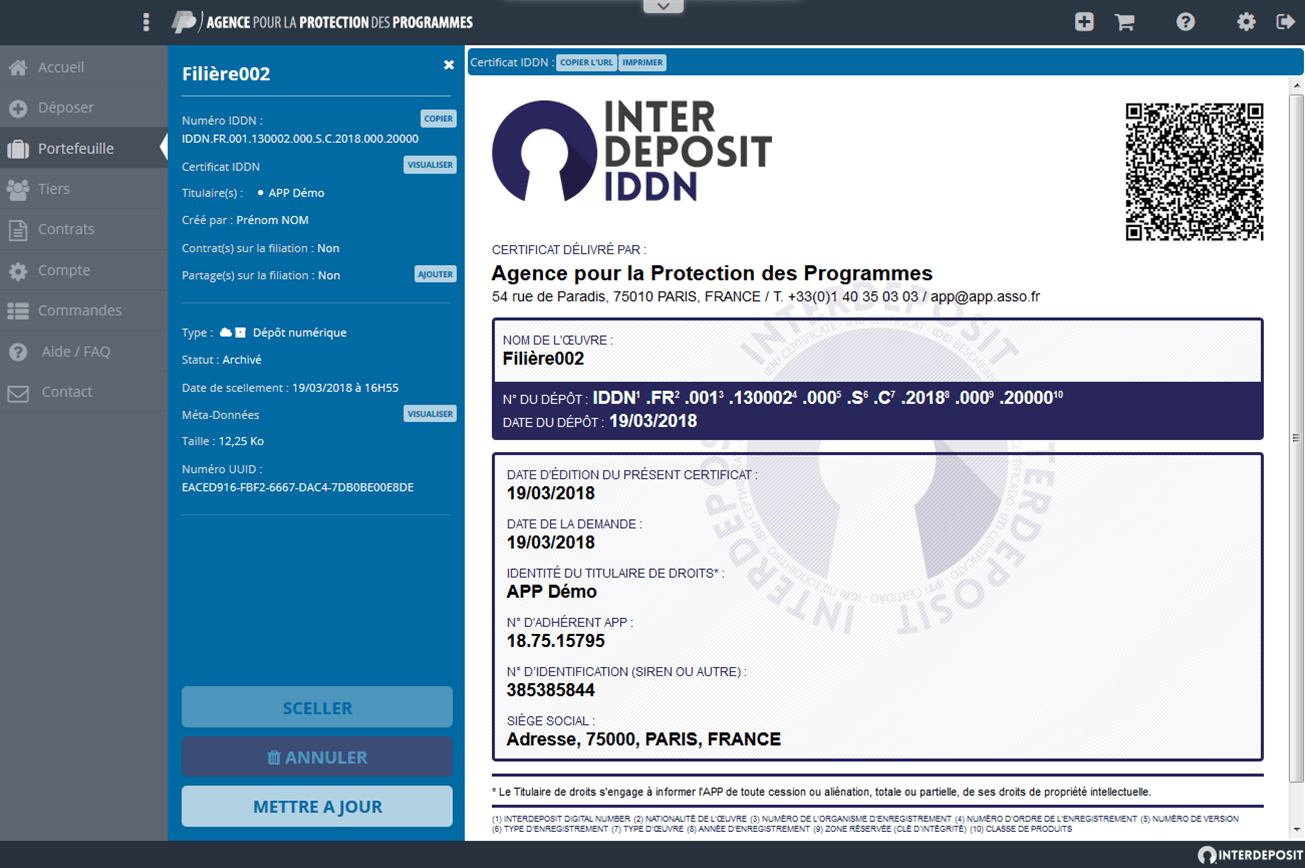Click the certificate QR code
Screen dimensions: 1305x868
coord(1195,172)
